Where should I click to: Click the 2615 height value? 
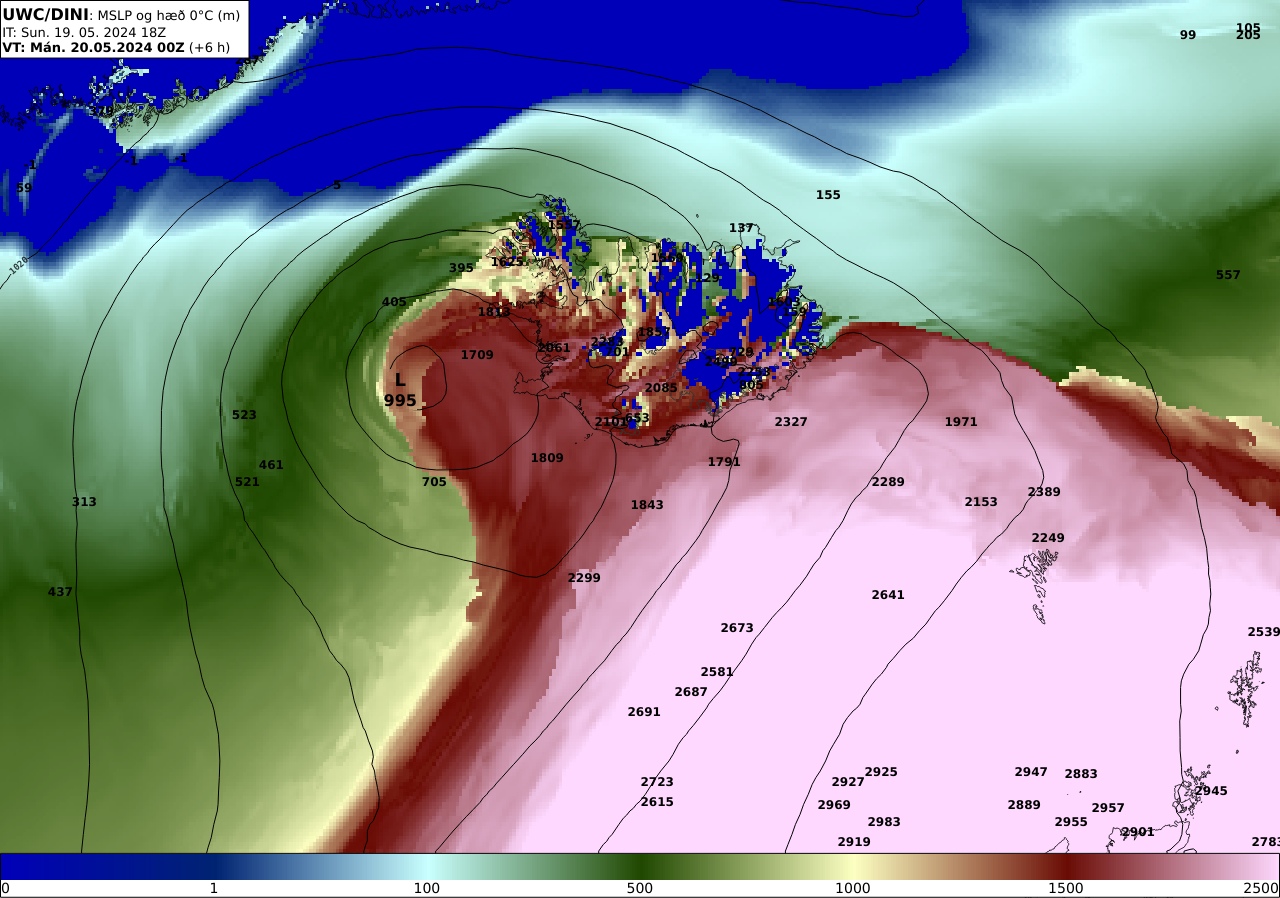point(657,802)
